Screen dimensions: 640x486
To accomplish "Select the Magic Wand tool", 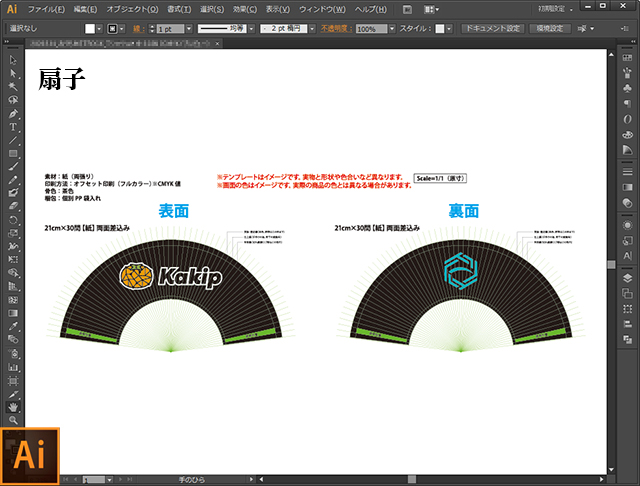I will click(13, 87).
